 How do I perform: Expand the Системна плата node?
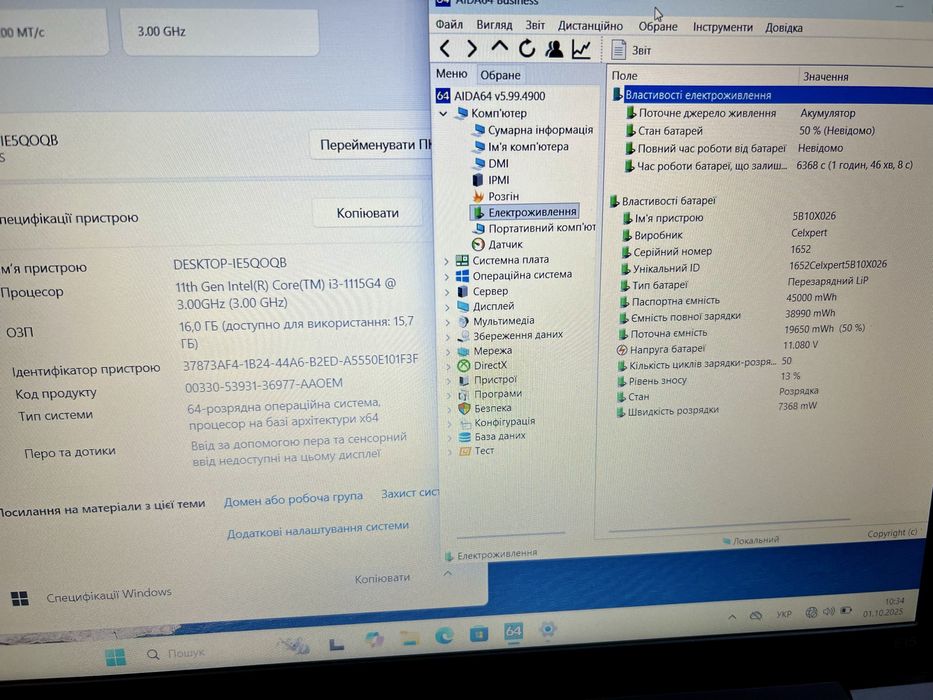click(x=446, y=261)
